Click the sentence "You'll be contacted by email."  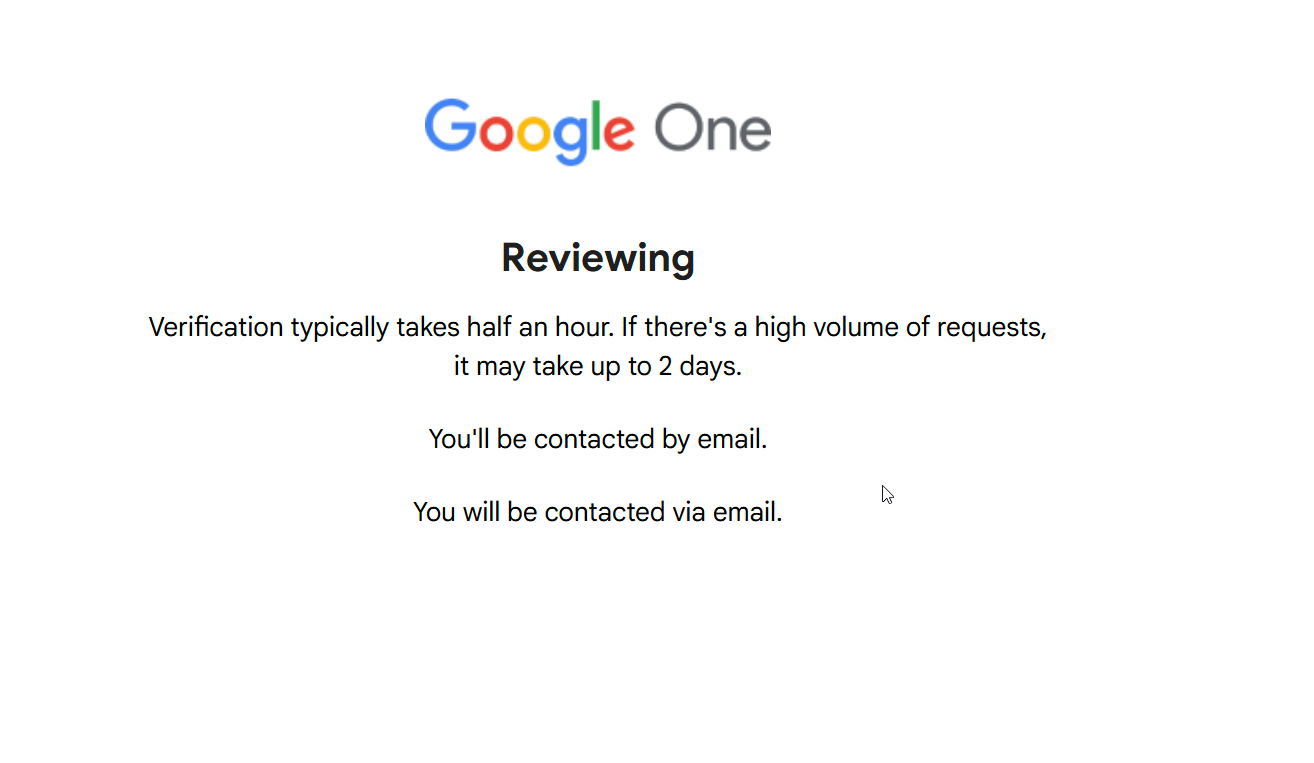598,439
